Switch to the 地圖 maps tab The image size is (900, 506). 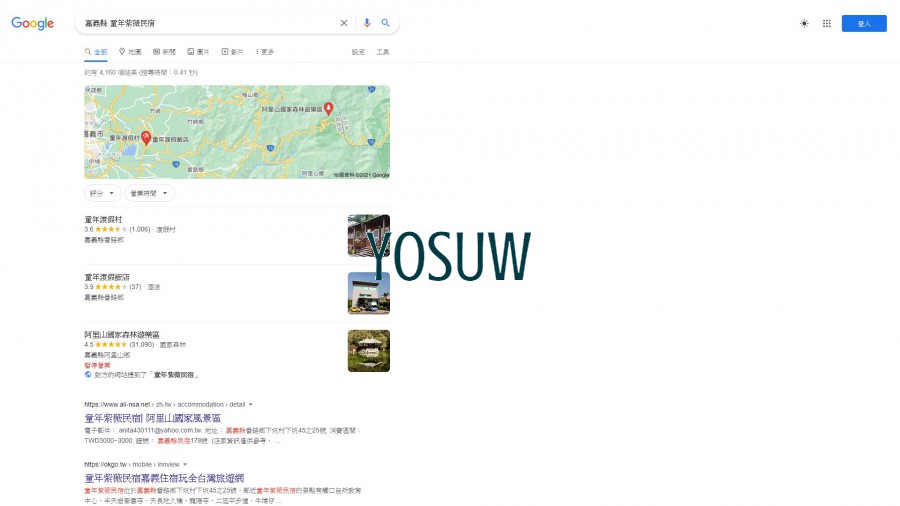130,52
